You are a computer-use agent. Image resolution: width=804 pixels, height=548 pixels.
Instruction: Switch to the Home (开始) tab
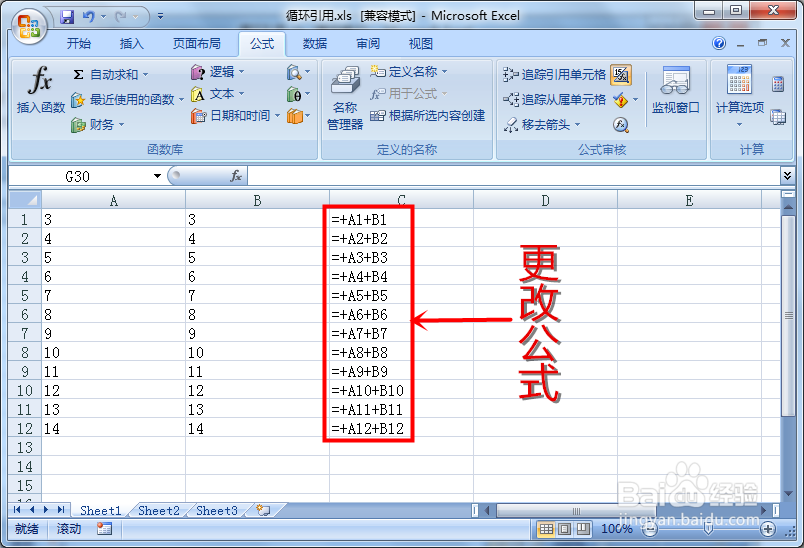[x=79, y=44]
